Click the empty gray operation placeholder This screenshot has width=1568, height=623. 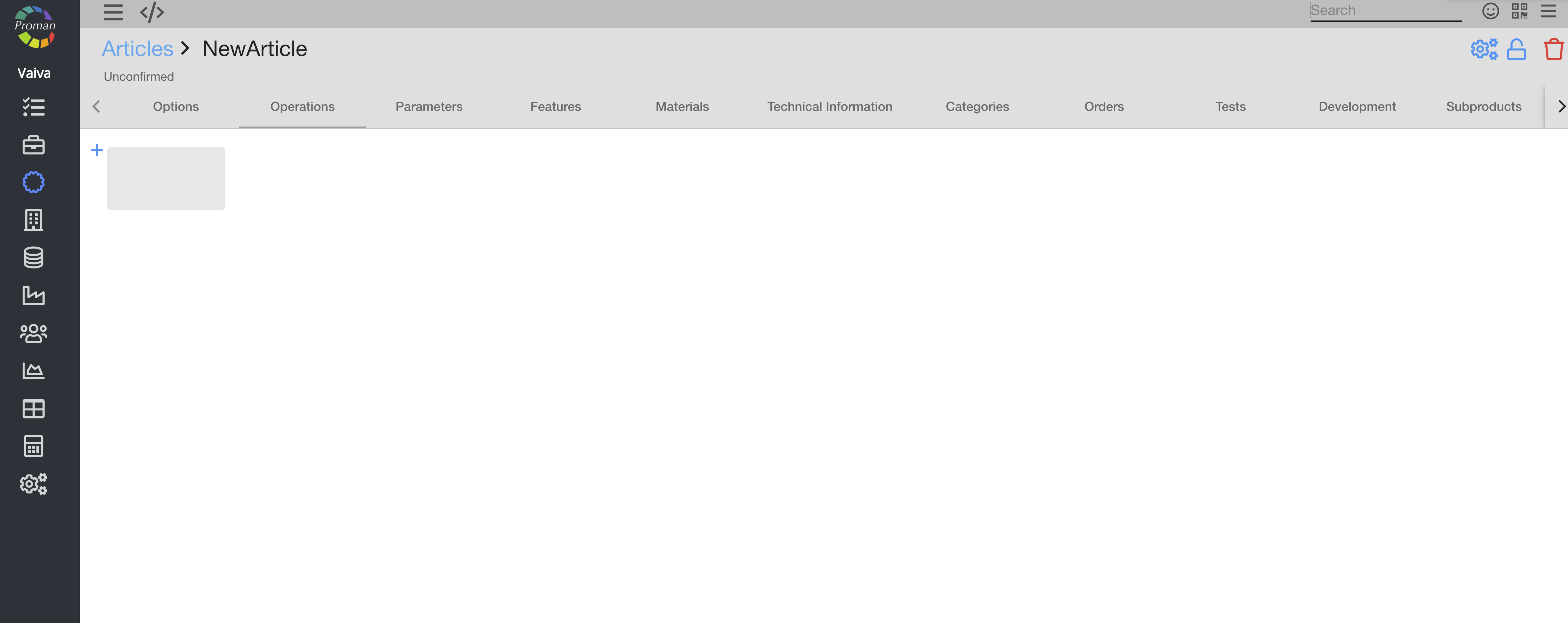tap(165, 178)
